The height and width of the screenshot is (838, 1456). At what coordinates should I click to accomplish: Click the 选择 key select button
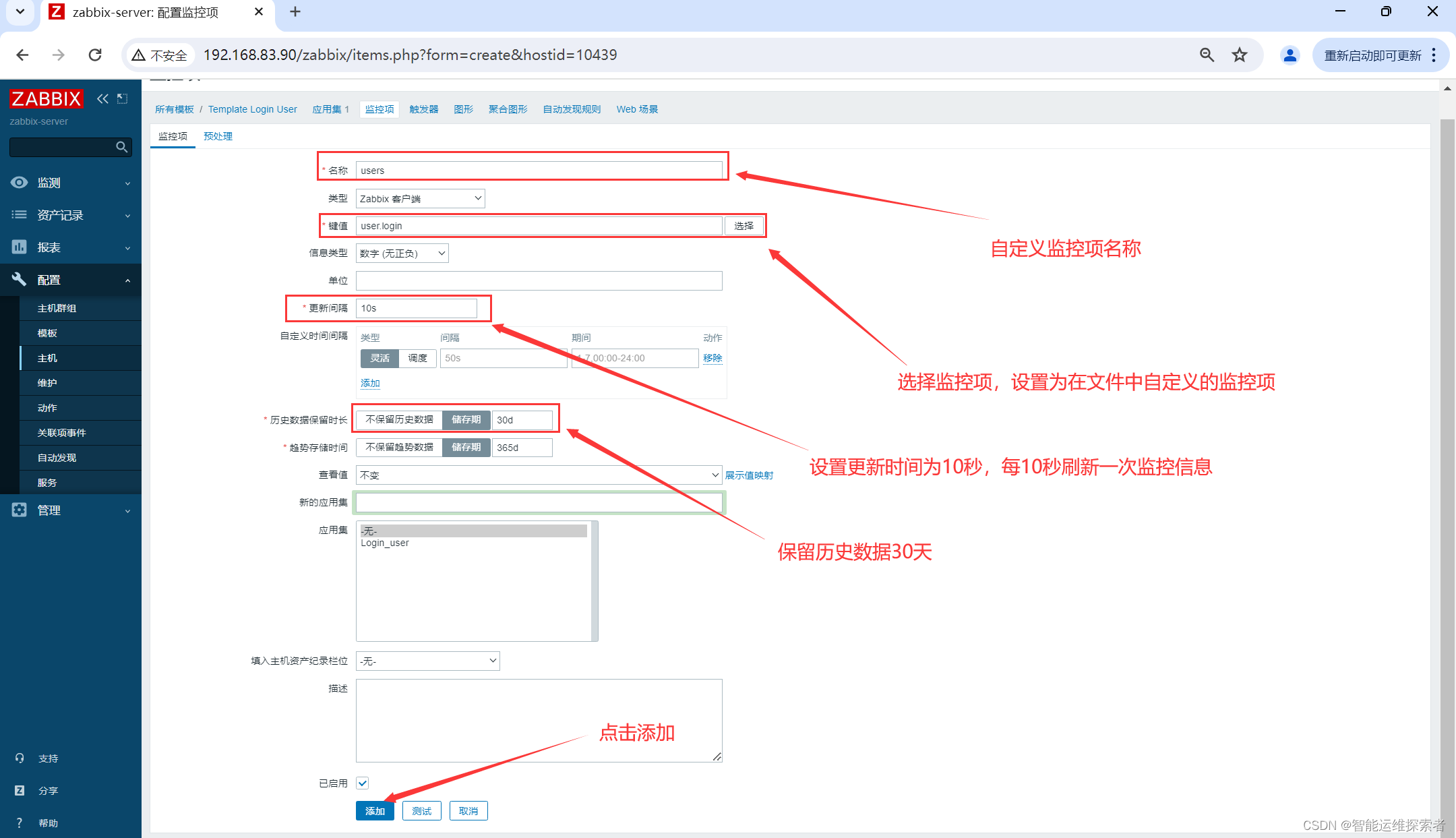(x=744, y=226)
